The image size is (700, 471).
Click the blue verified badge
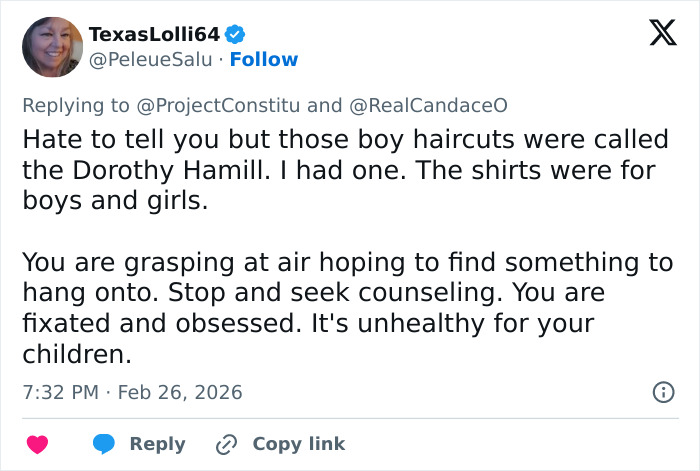pyautogui.click(x=234, y=34)
